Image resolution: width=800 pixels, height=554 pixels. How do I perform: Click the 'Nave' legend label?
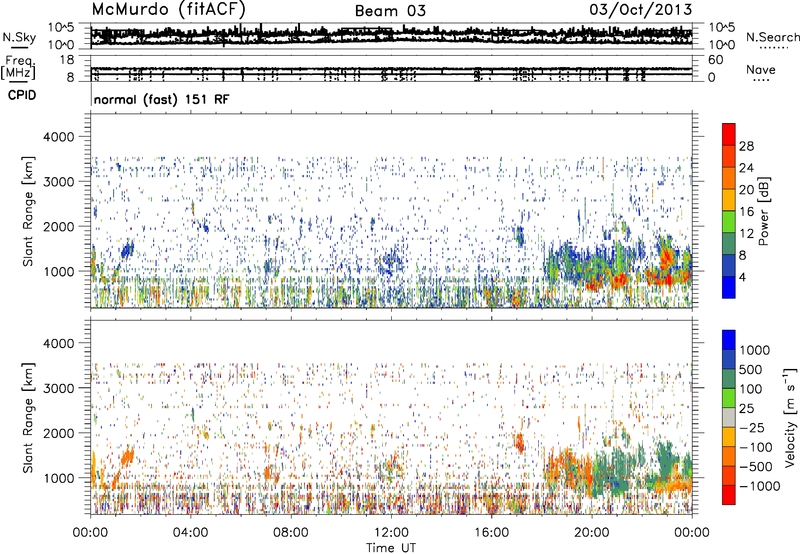tap(761, 70)
